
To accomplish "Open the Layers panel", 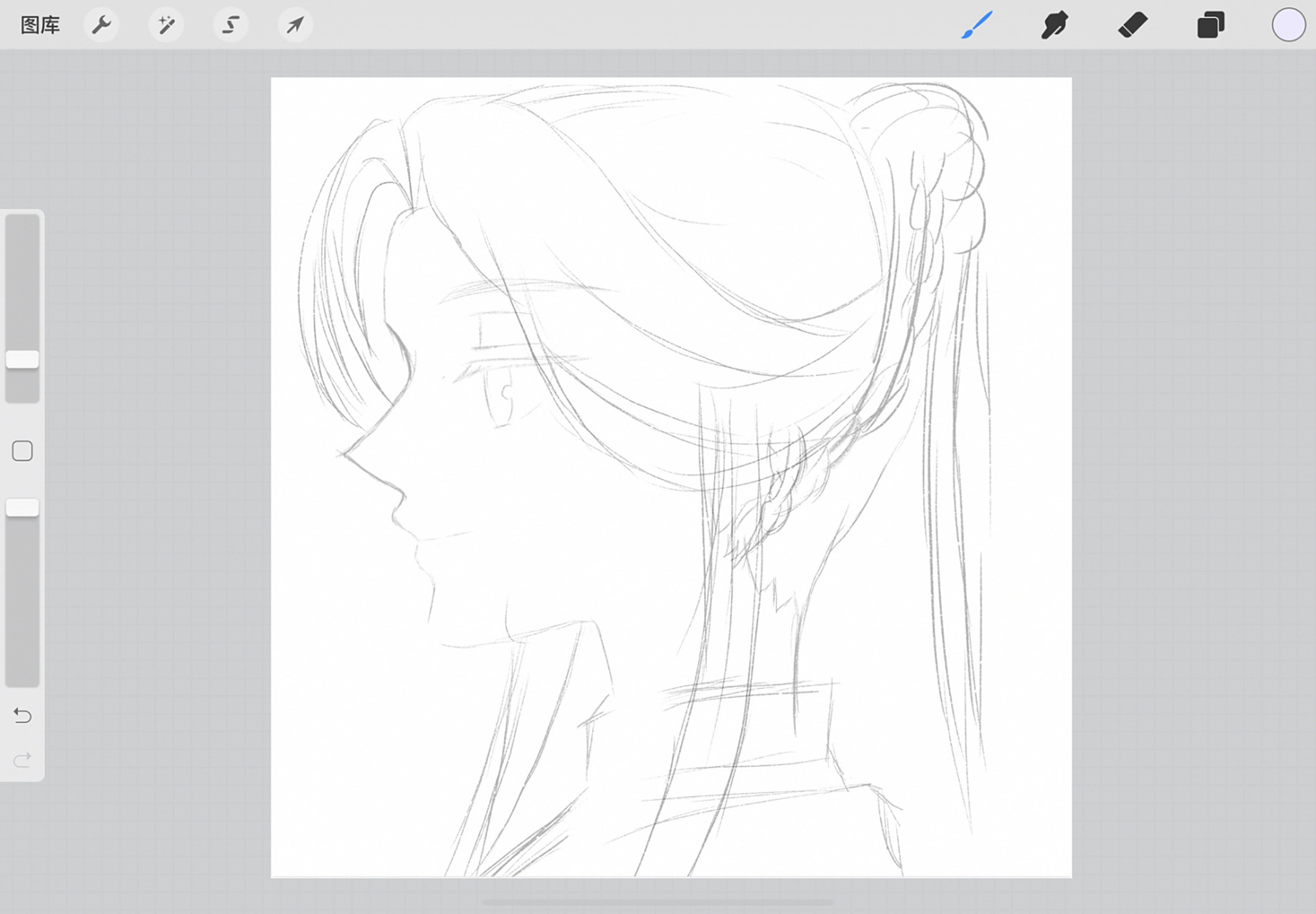I will click(1210, 26).
